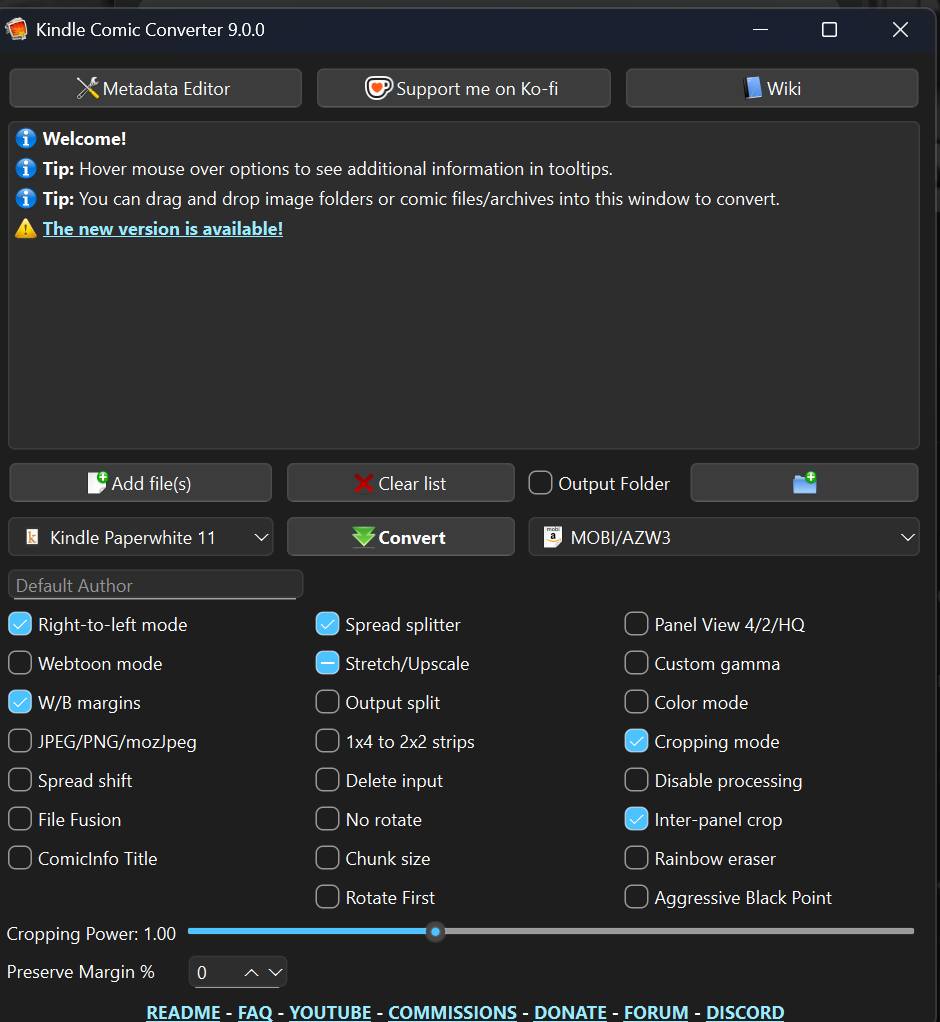Toggle the Color mode checkbox
940x1022 pixels.
[x=636, y=702]
